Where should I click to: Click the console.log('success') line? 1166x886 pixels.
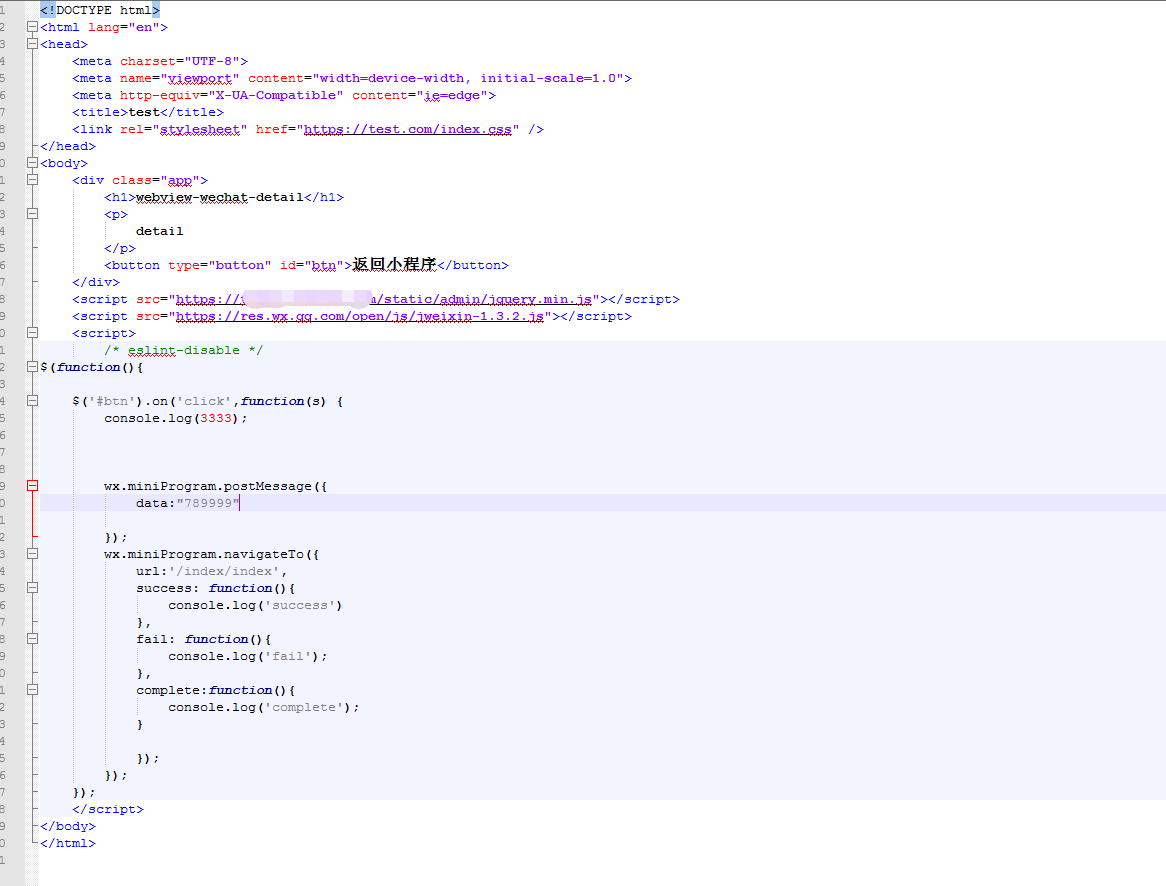pyautogui.click(x=255, y=606)
